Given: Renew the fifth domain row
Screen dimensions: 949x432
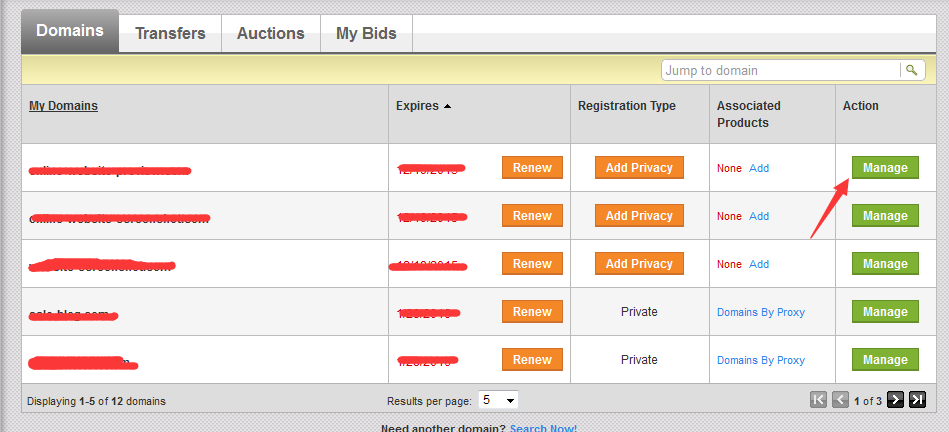Looking at the screenshot, I should (x=532, y=359).
